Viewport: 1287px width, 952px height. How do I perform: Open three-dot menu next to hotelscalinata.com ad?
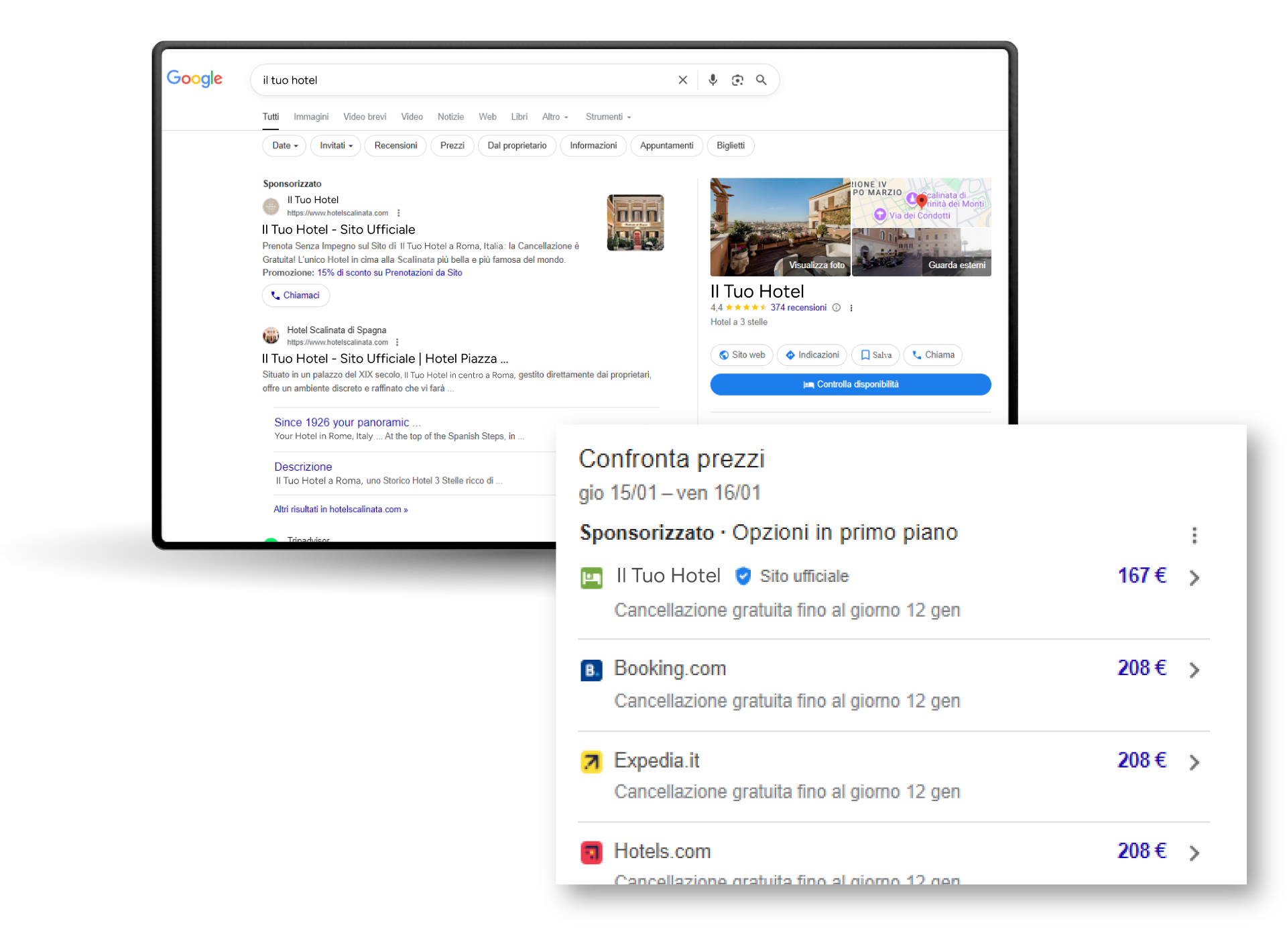399,213
